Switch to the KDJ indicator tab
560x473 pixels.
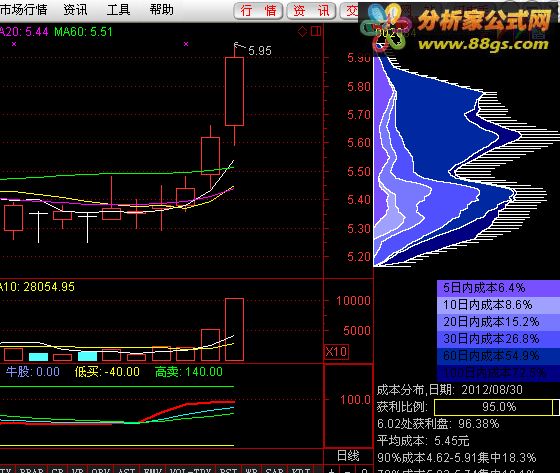[x=300, y=469]
